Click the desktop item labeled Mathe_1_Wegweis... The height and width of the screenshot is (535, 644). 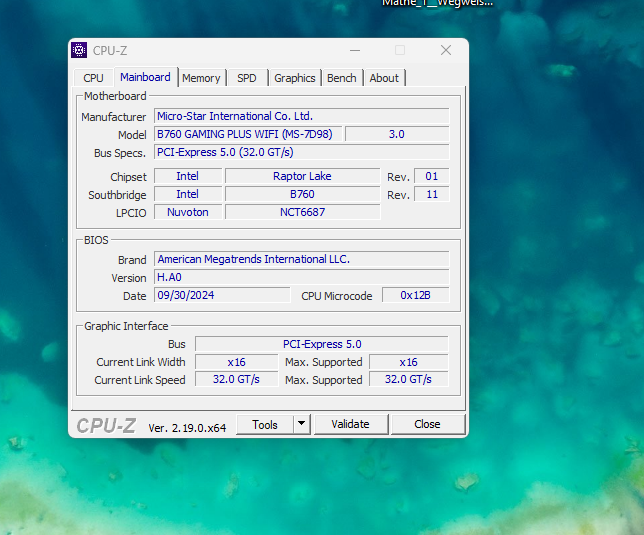click(x=437, y=3)
